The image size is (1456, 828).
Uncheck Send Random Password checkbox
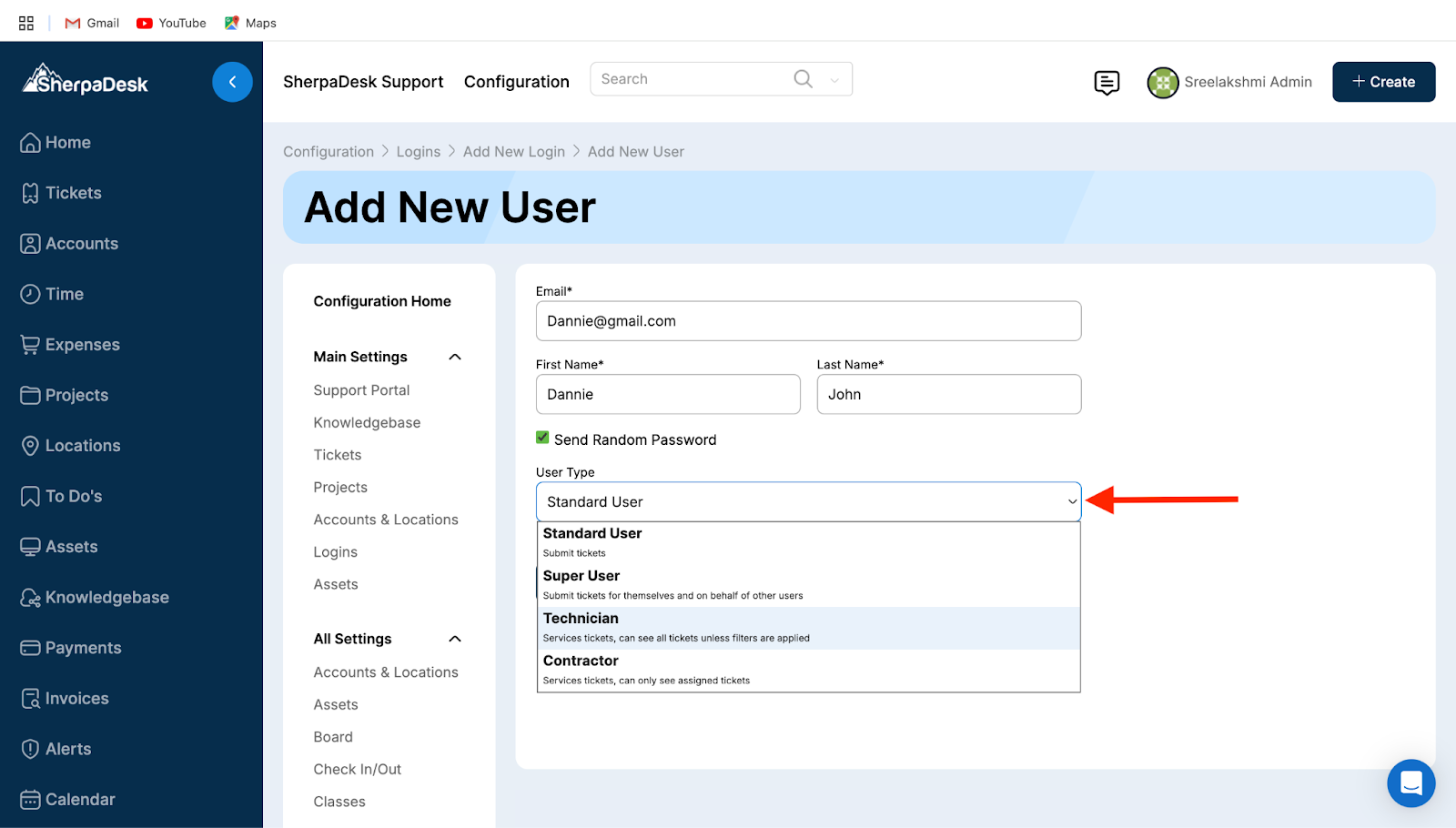543,439
